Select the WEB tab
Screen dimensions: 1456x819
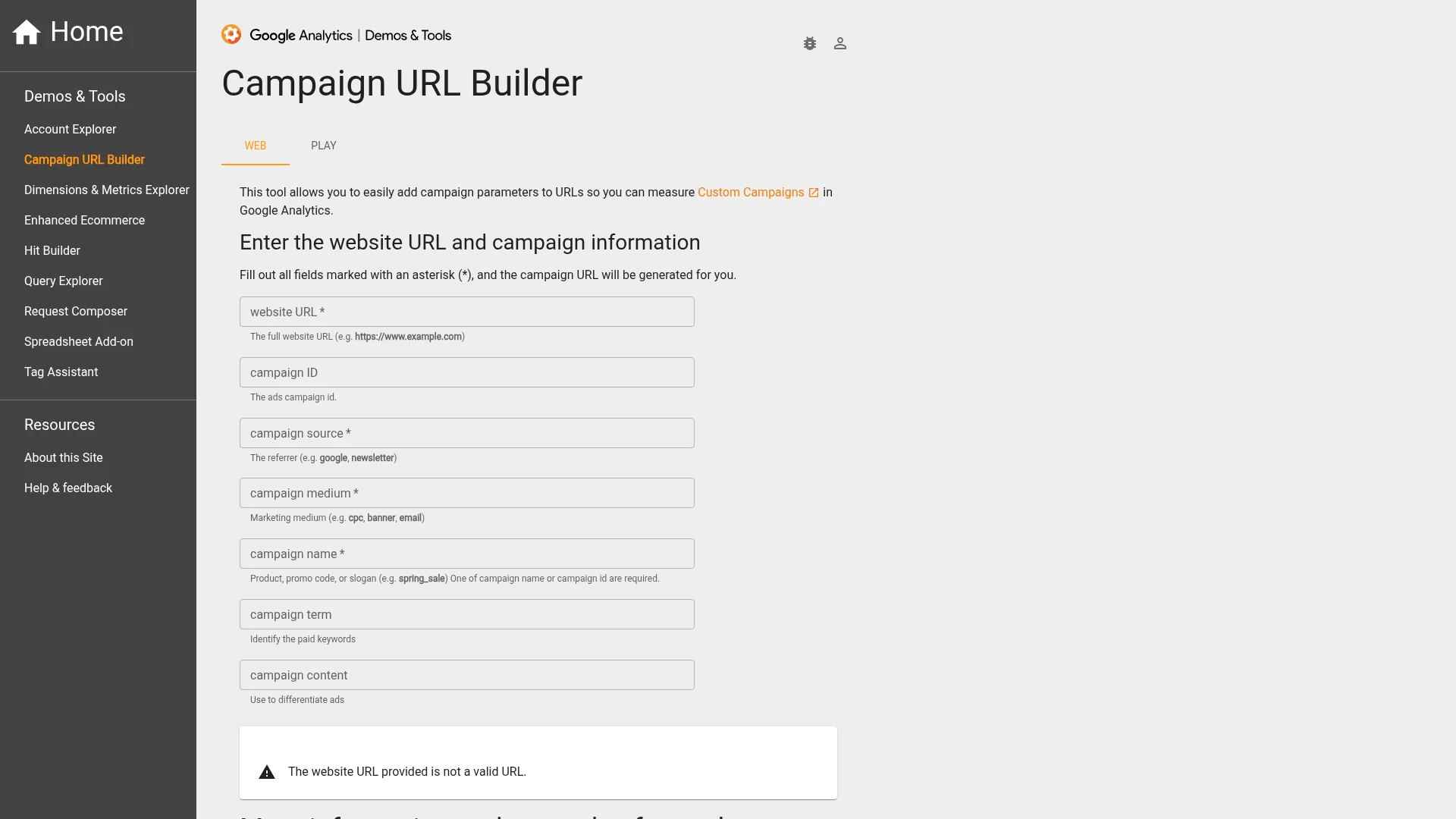(x=256, y=146)
